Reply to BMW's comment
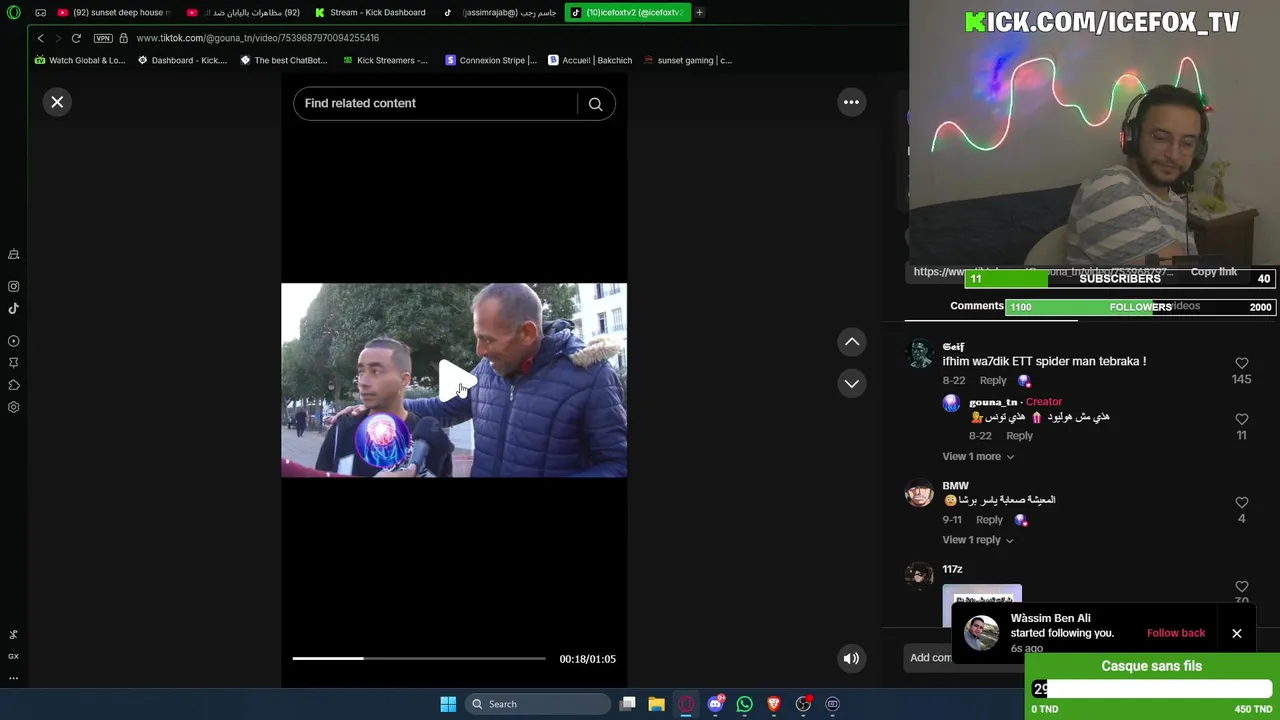1280x720 pixels. point(989,519)
